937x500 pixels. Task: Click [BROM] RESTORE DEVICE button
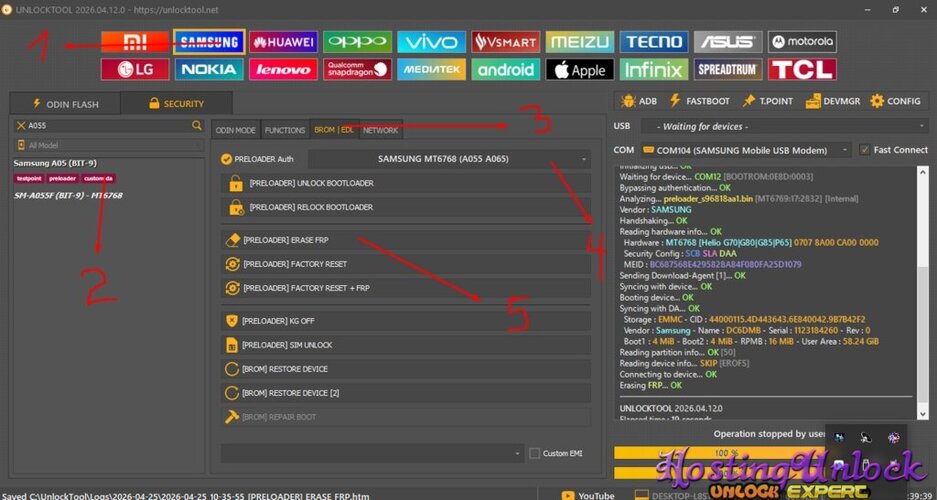click(x=406, y=369)
